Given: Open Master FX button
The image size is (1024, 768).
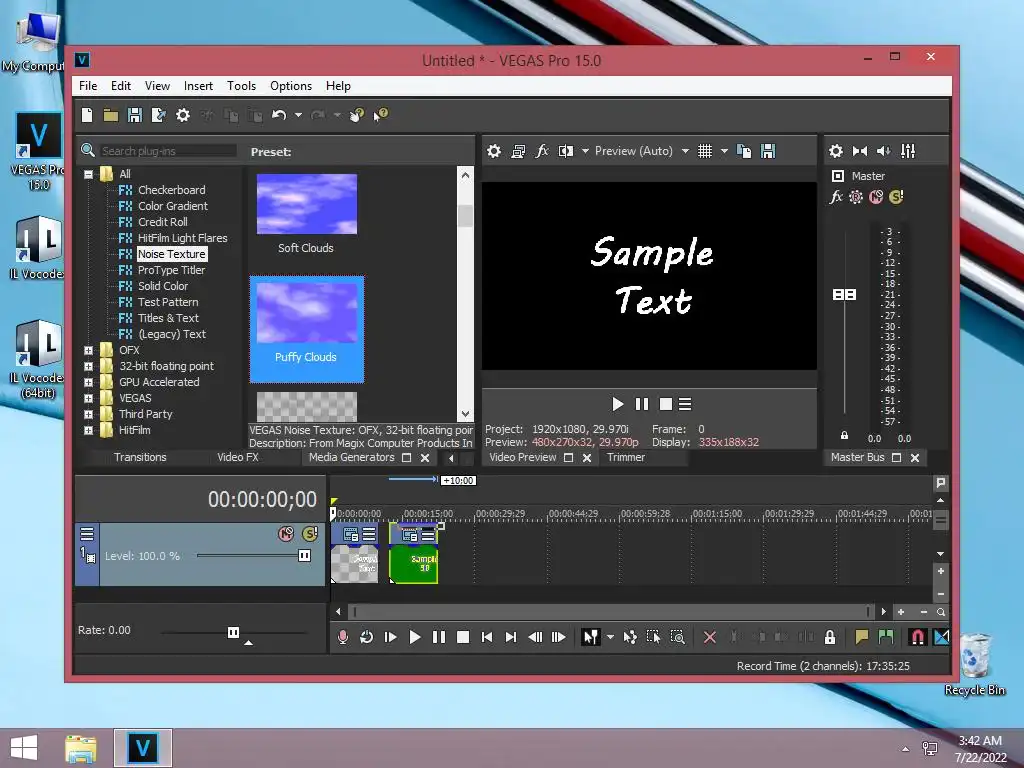Looking at the screenshot, I should point(836,197).
